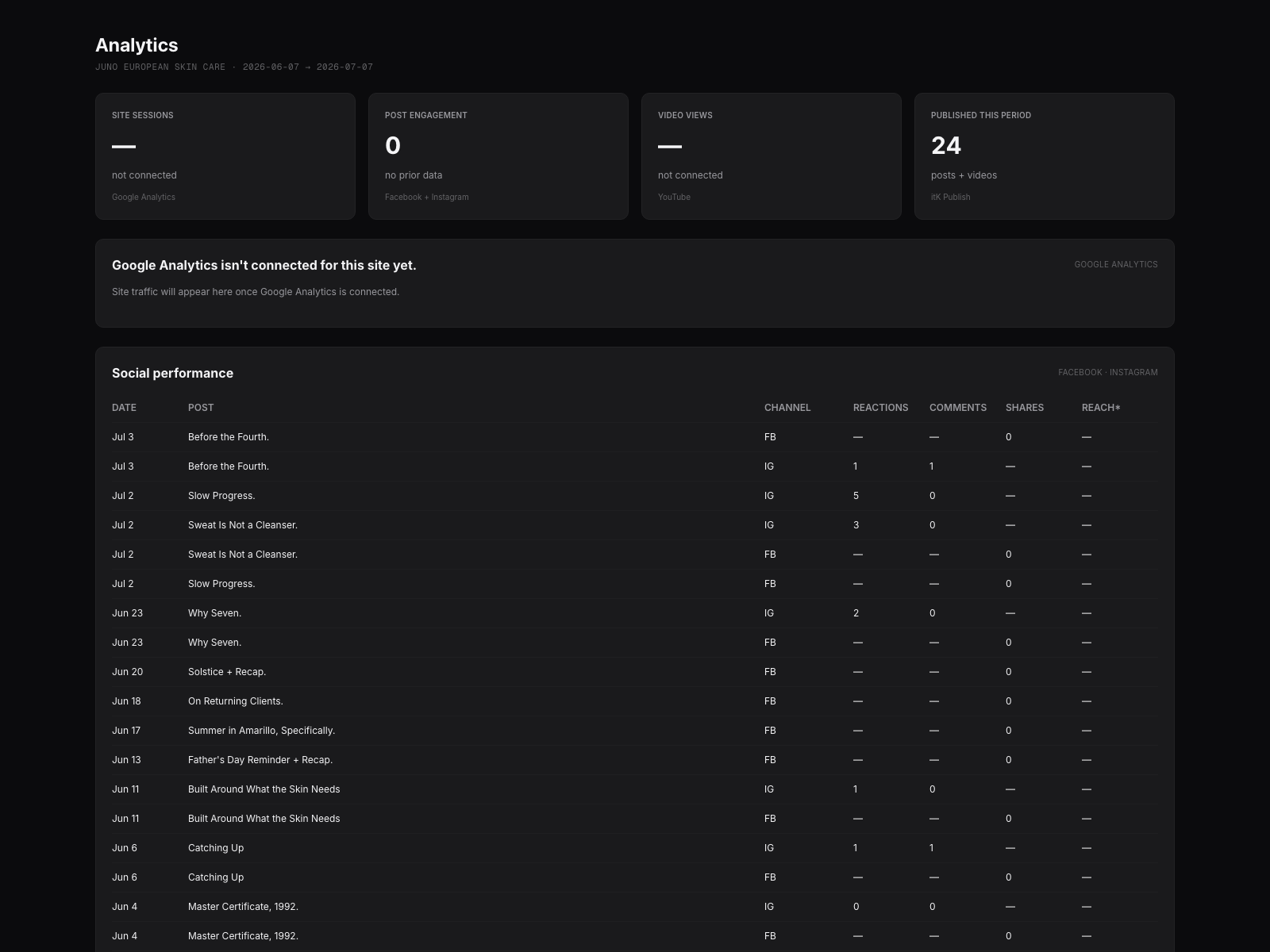Click the Analytics page heading

pyautogui.click(x=137, y=45)
